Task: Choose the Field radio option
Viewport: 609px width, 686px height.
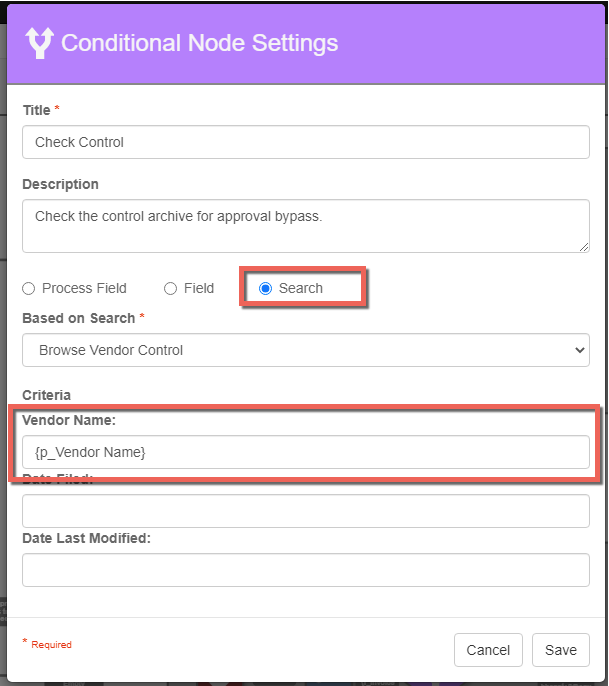Action: (171, 288)
